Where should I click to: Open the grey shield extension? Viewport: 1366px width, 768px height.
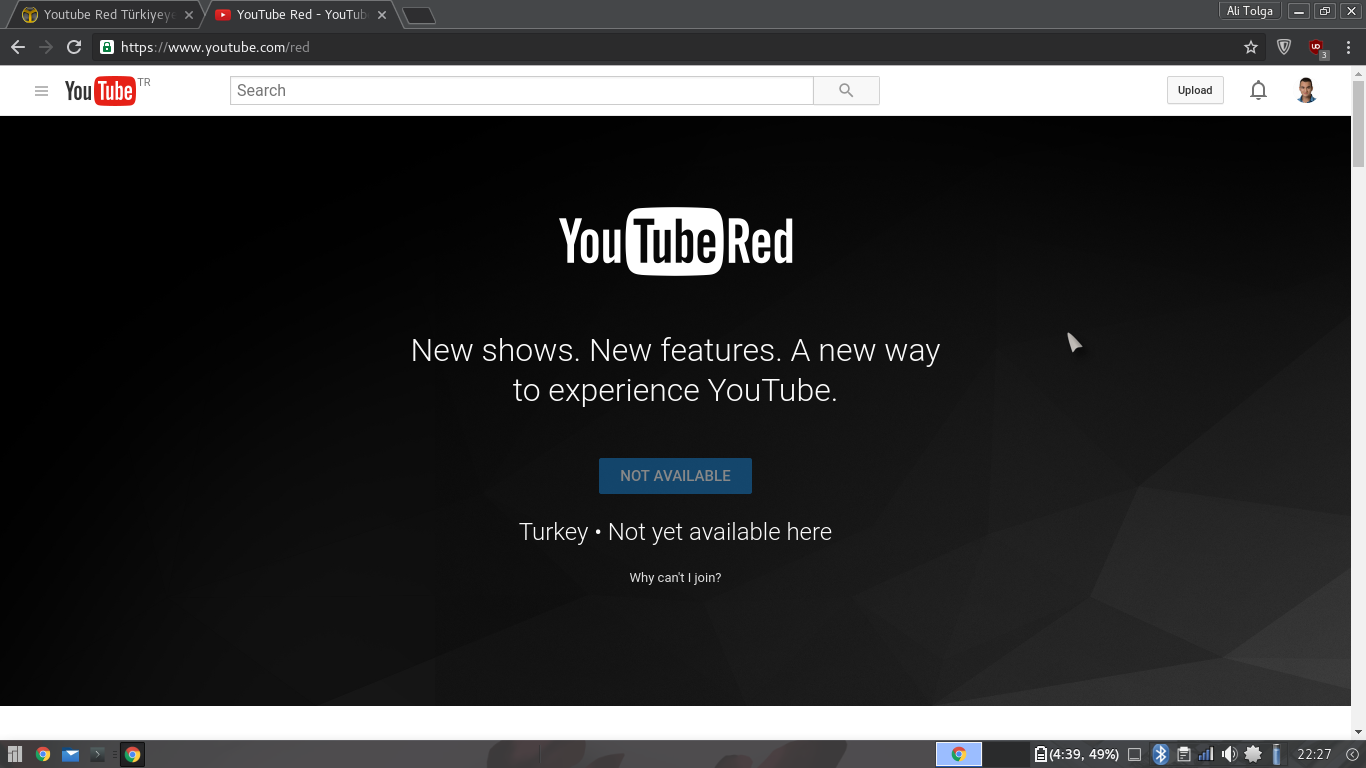coord(1285,47)
